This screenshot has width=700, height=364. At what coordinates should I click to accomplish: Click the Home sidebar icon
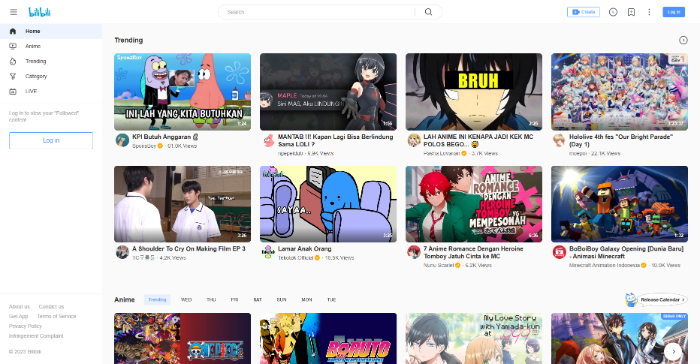13,31
